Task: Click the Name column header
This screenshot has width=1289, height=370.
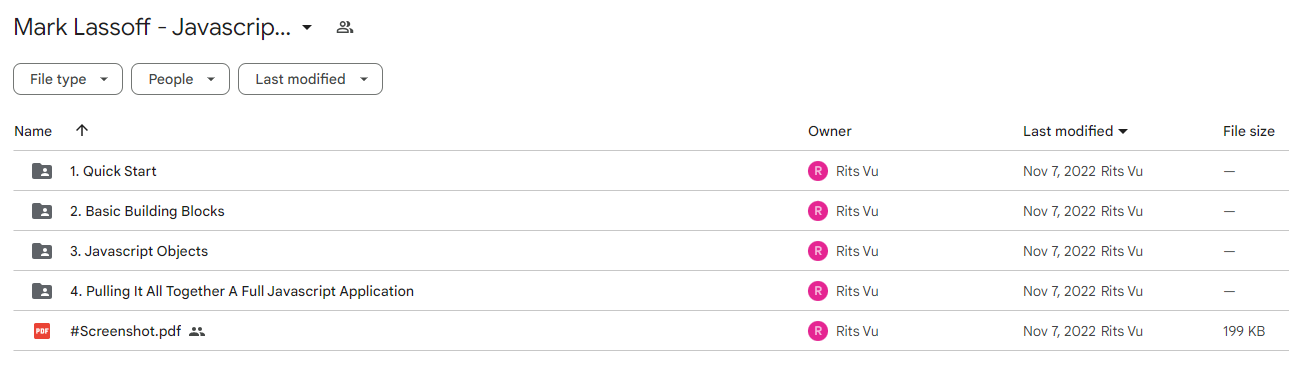Action: coord(33,131)
